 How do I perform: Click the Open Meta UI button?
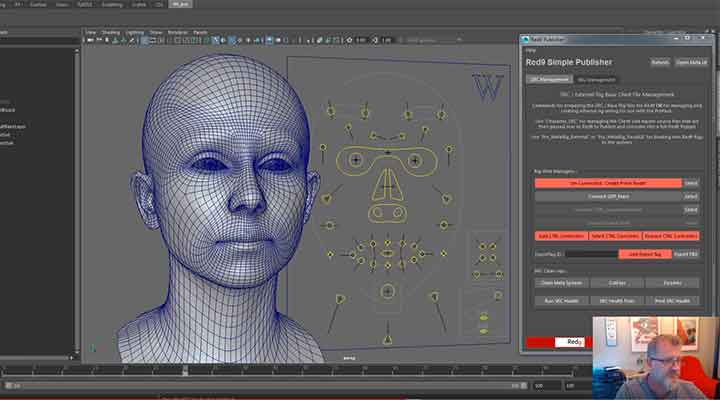coord(693,62)
